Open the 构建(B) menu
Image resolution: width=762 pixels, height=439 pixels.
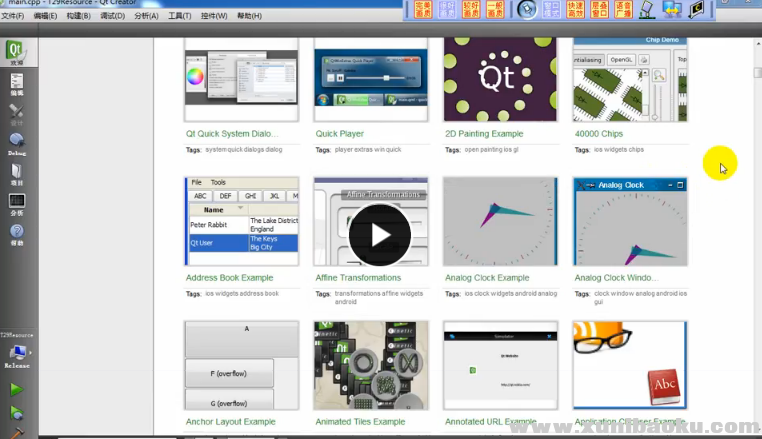(79, 16)
